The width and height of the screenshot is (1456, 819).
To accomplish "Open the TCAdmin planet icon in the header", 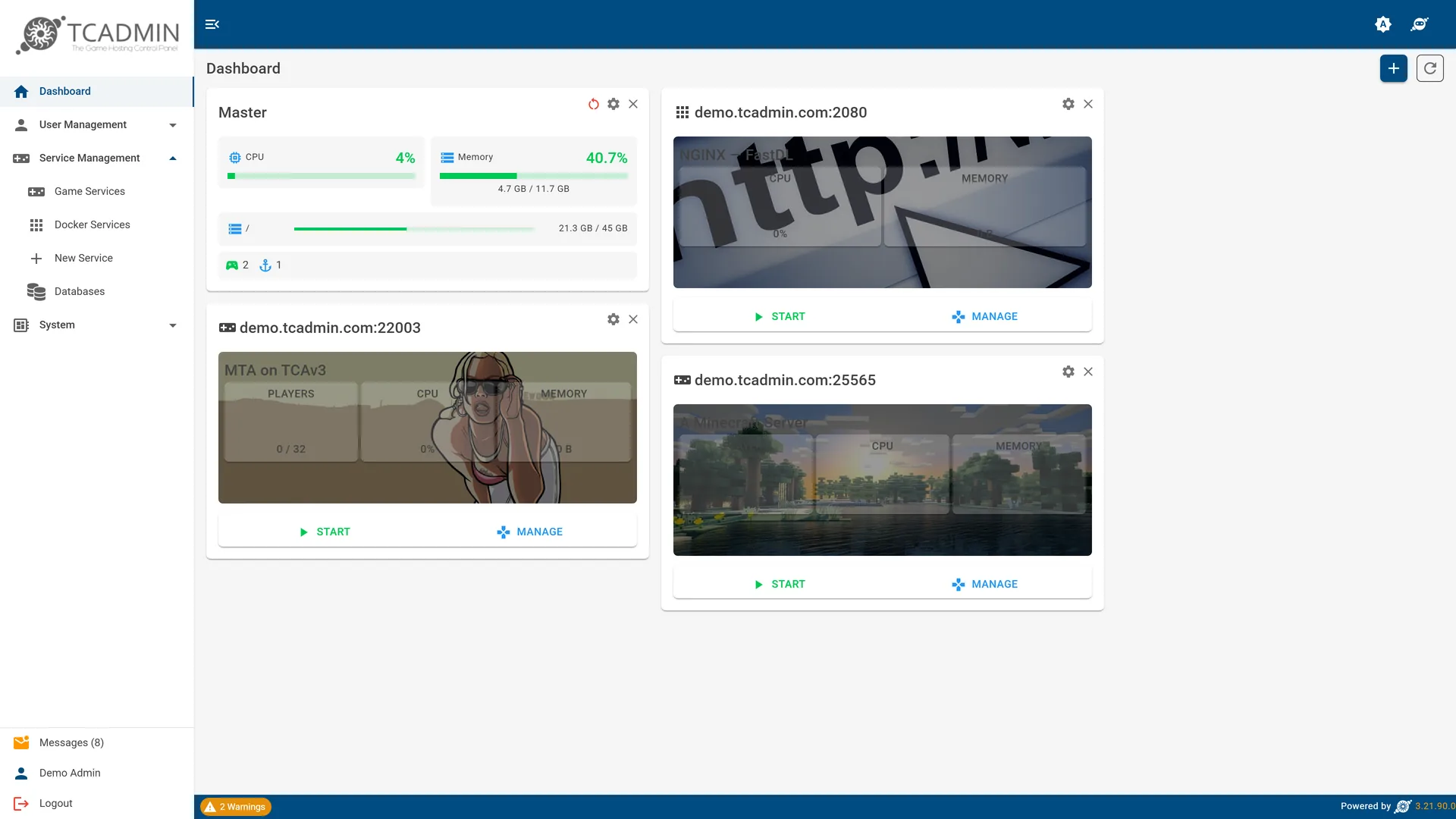I will (1420, 24).
